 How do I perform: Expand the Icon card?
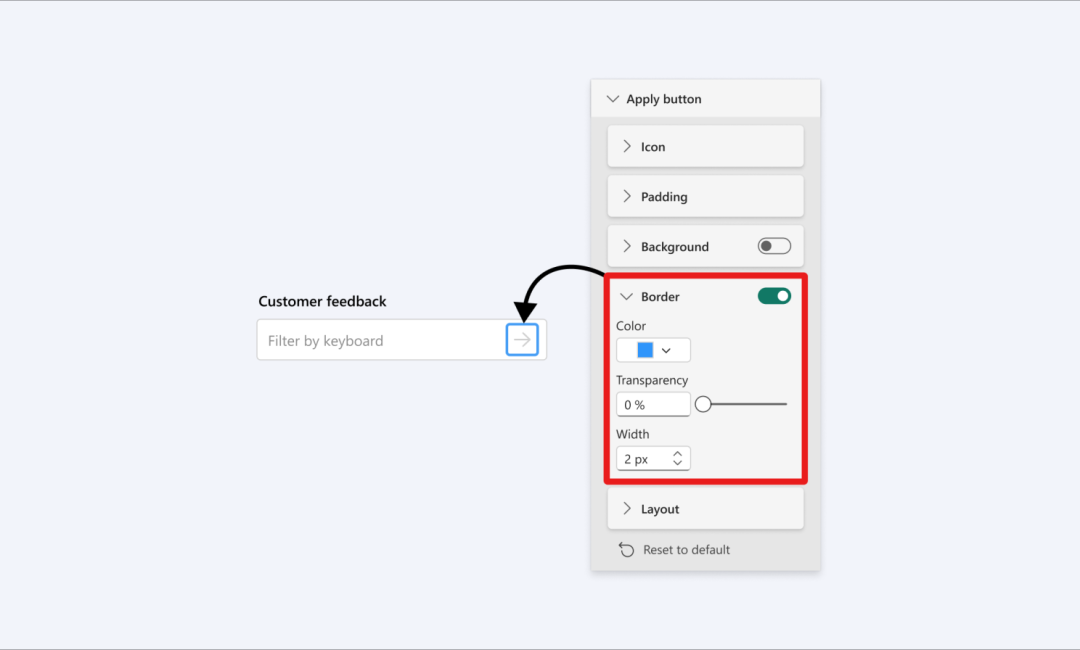(x=705, y=147)
